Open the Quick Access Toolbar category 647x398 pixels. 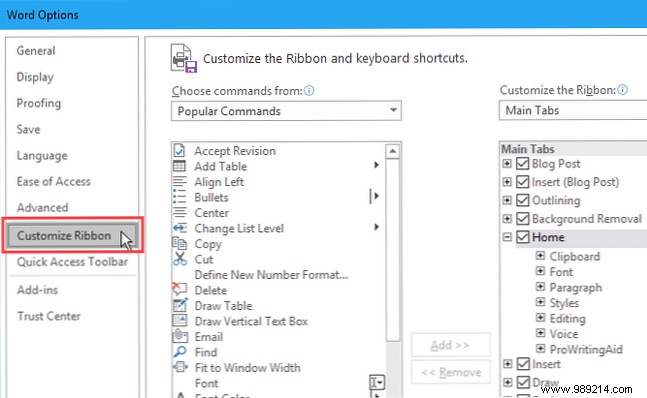pyautogui.click(x=72, y=261)
